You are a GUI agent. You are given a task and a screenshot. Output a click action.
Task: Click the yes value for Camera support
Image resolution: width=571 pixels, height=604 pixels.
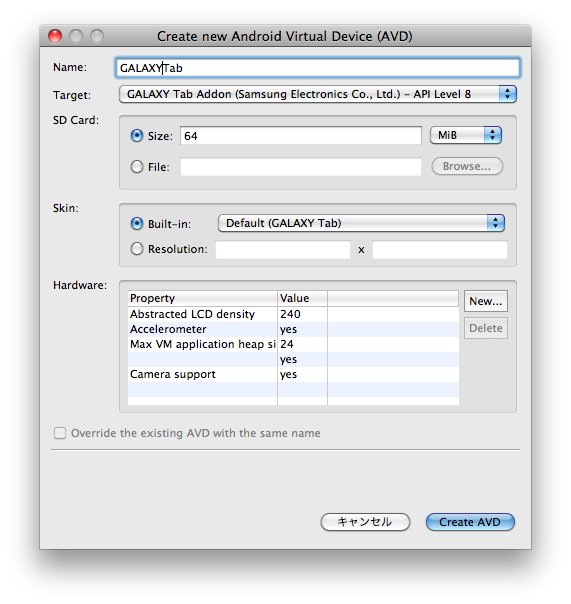(x=288, y=375)
